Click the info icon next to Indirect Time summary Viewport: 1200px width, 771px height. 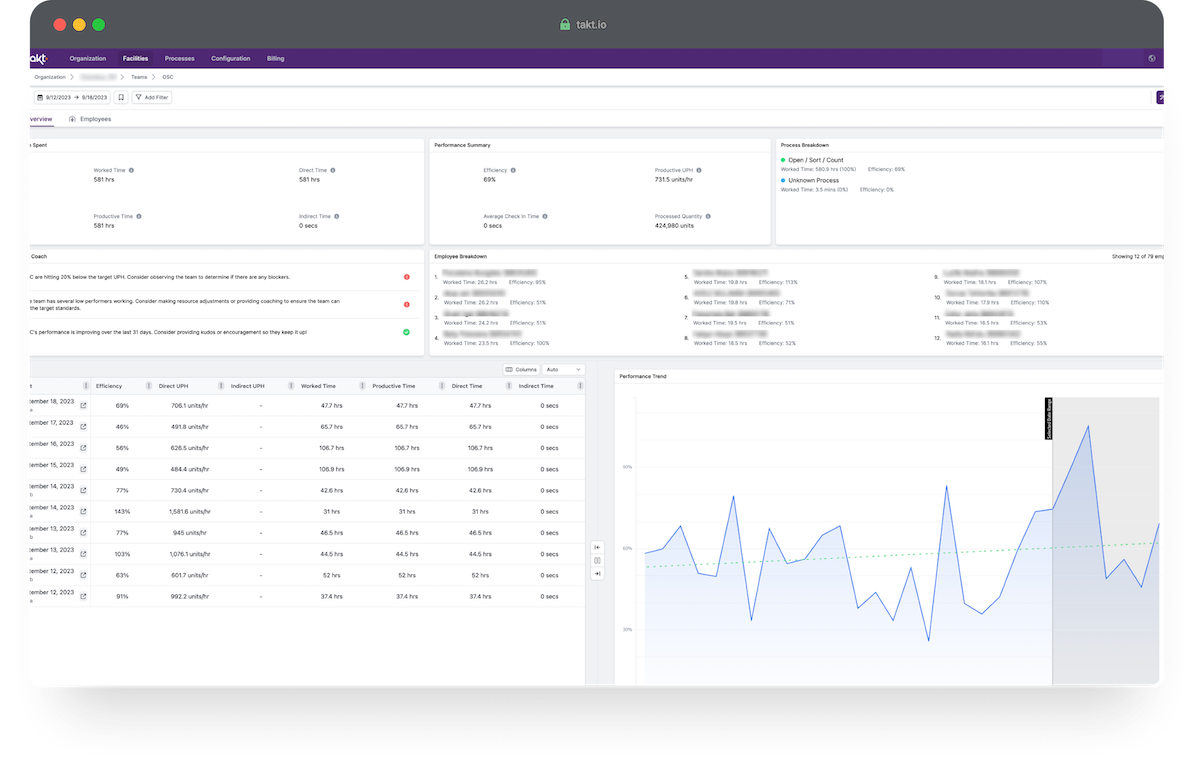337,216
